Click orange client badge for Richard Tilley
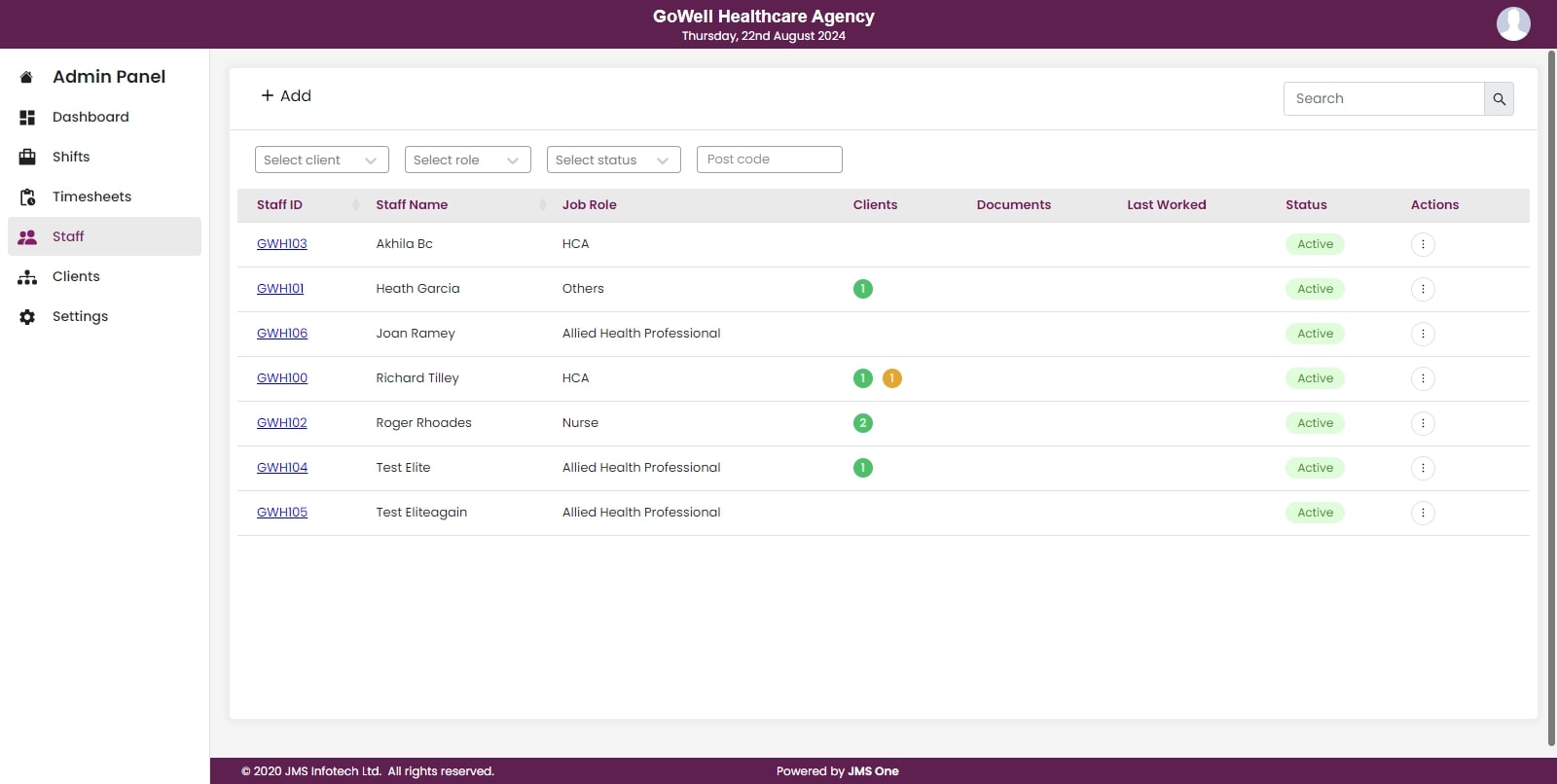The width and height of the screenshot is (1557, 784). (x=891, y=378)
